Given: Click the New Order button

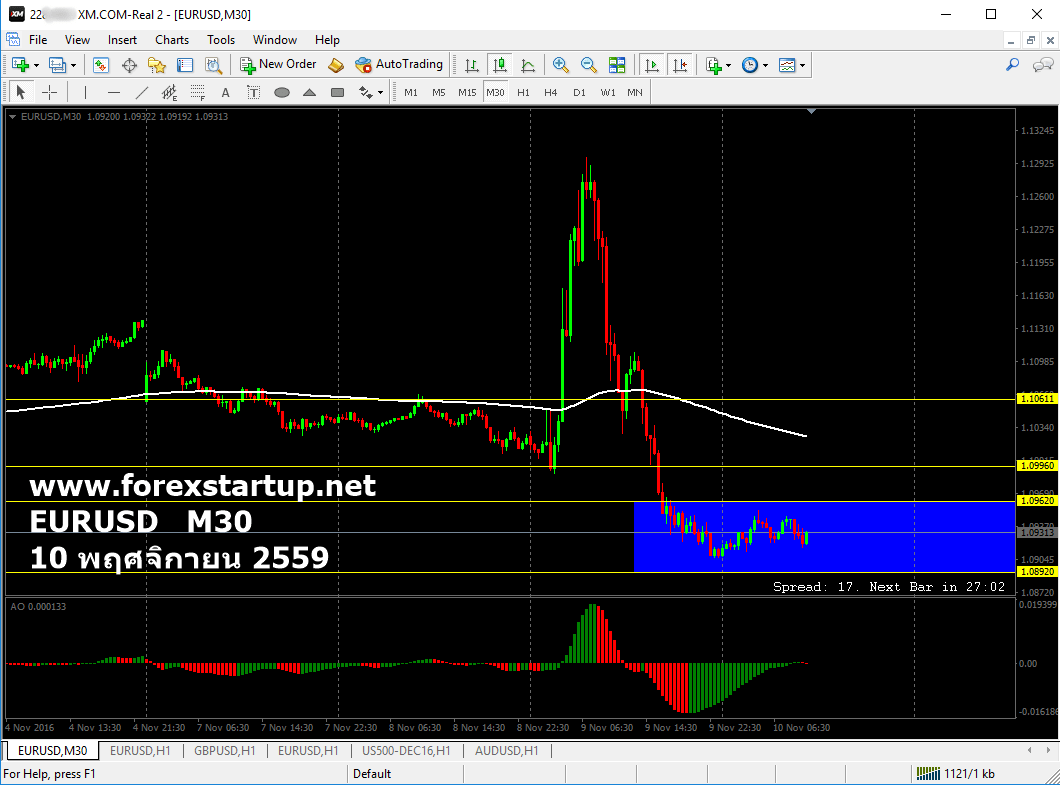Looking at the screenshot, I should 278,64.
